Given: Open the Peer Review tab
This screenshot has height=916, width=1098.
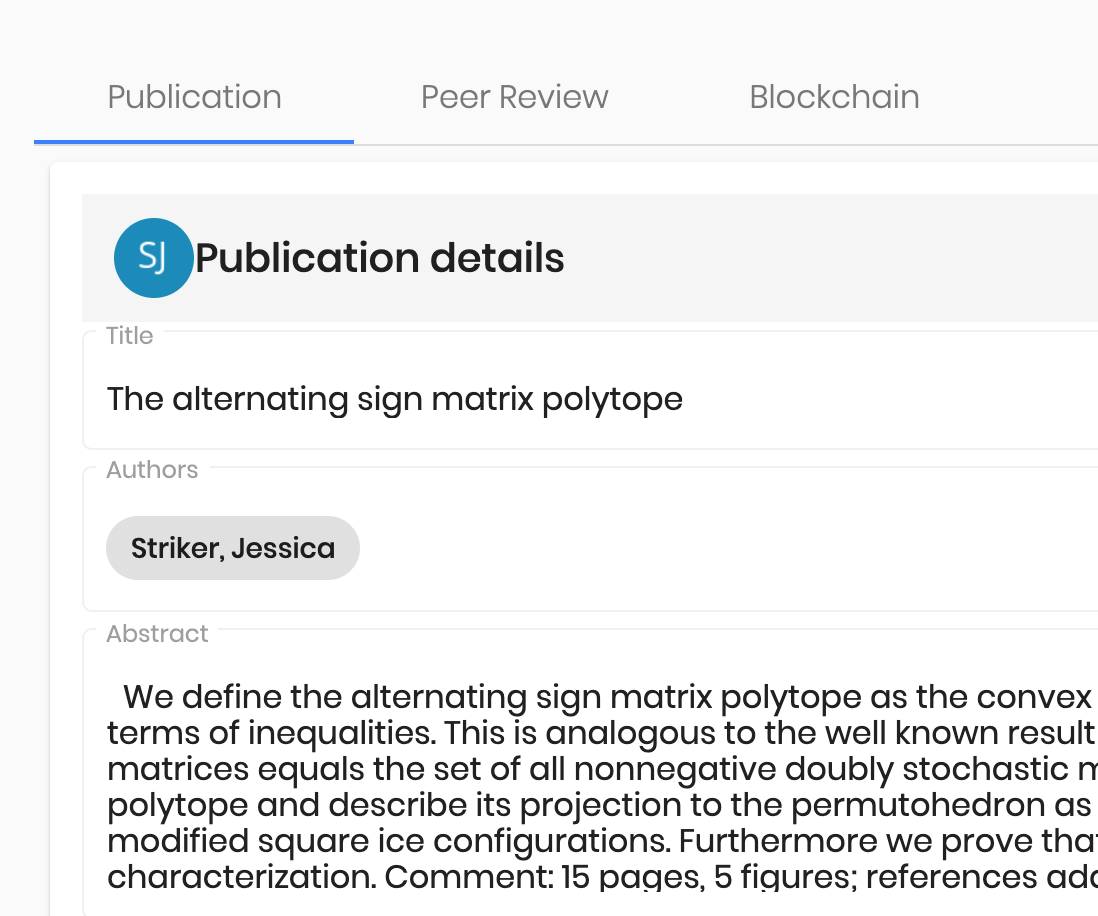Looking at the screenshot, I should tap(515, 97).
